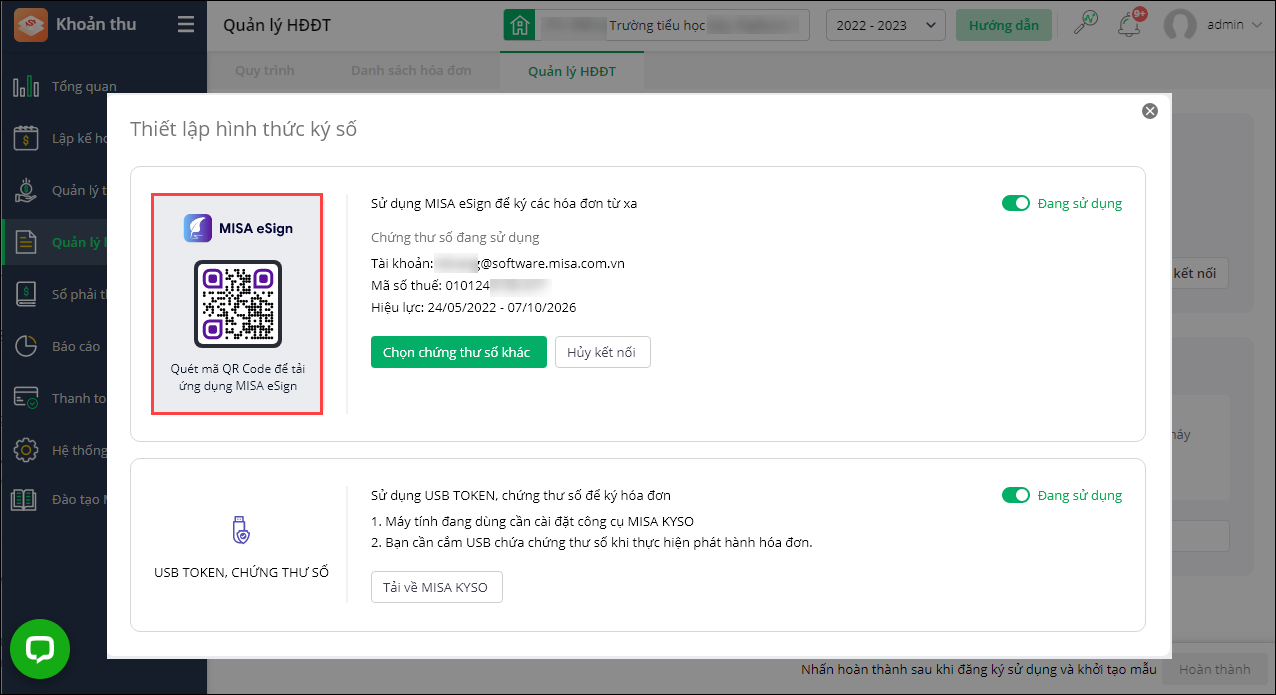This screenshot has height=695, width=1276.
Task: Switch to the Quy trình tab
Action: tap(265, 71)
